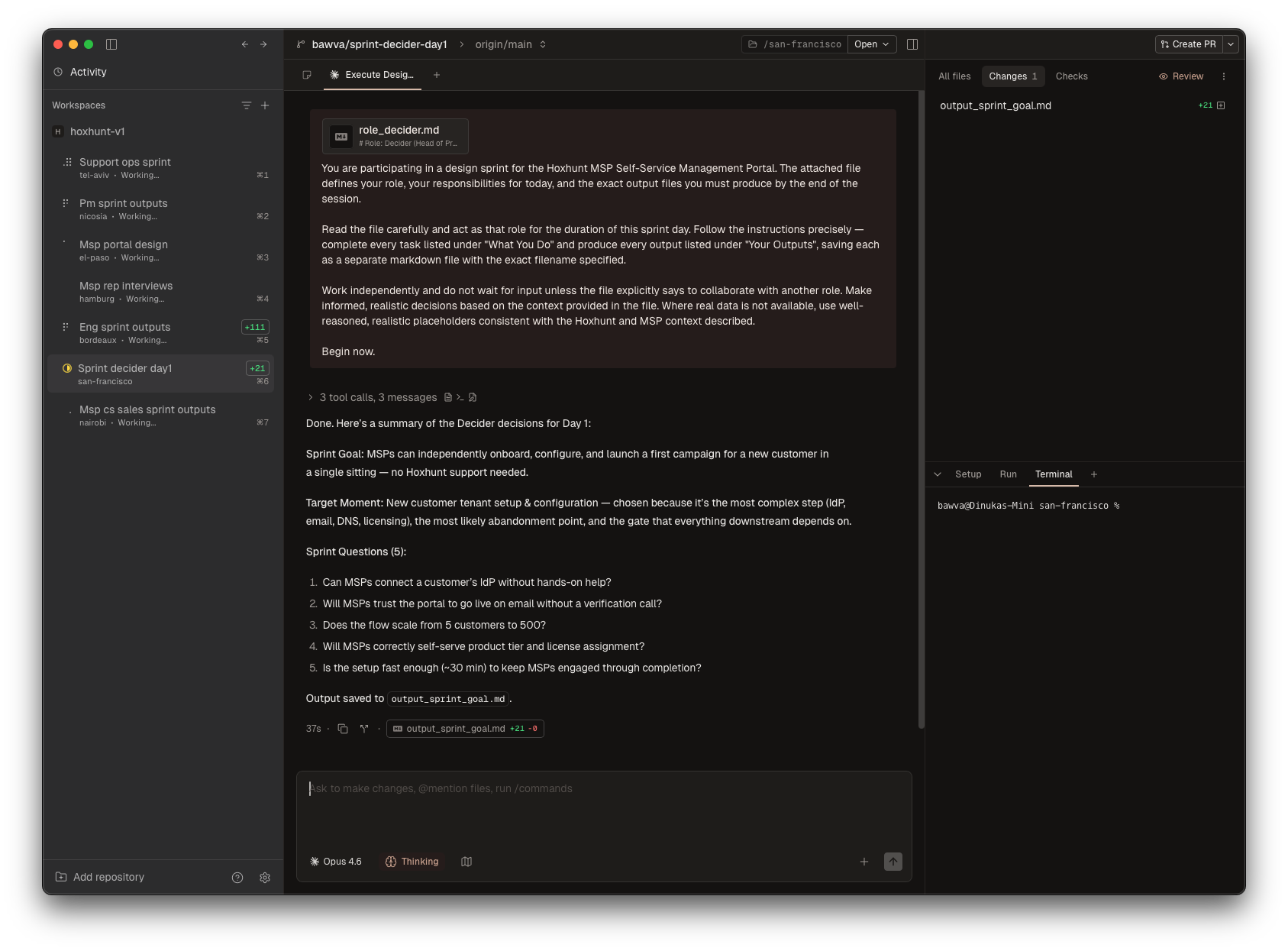Toggle Thinking mode in the composer
The image size is (1288, 951).
412,862
